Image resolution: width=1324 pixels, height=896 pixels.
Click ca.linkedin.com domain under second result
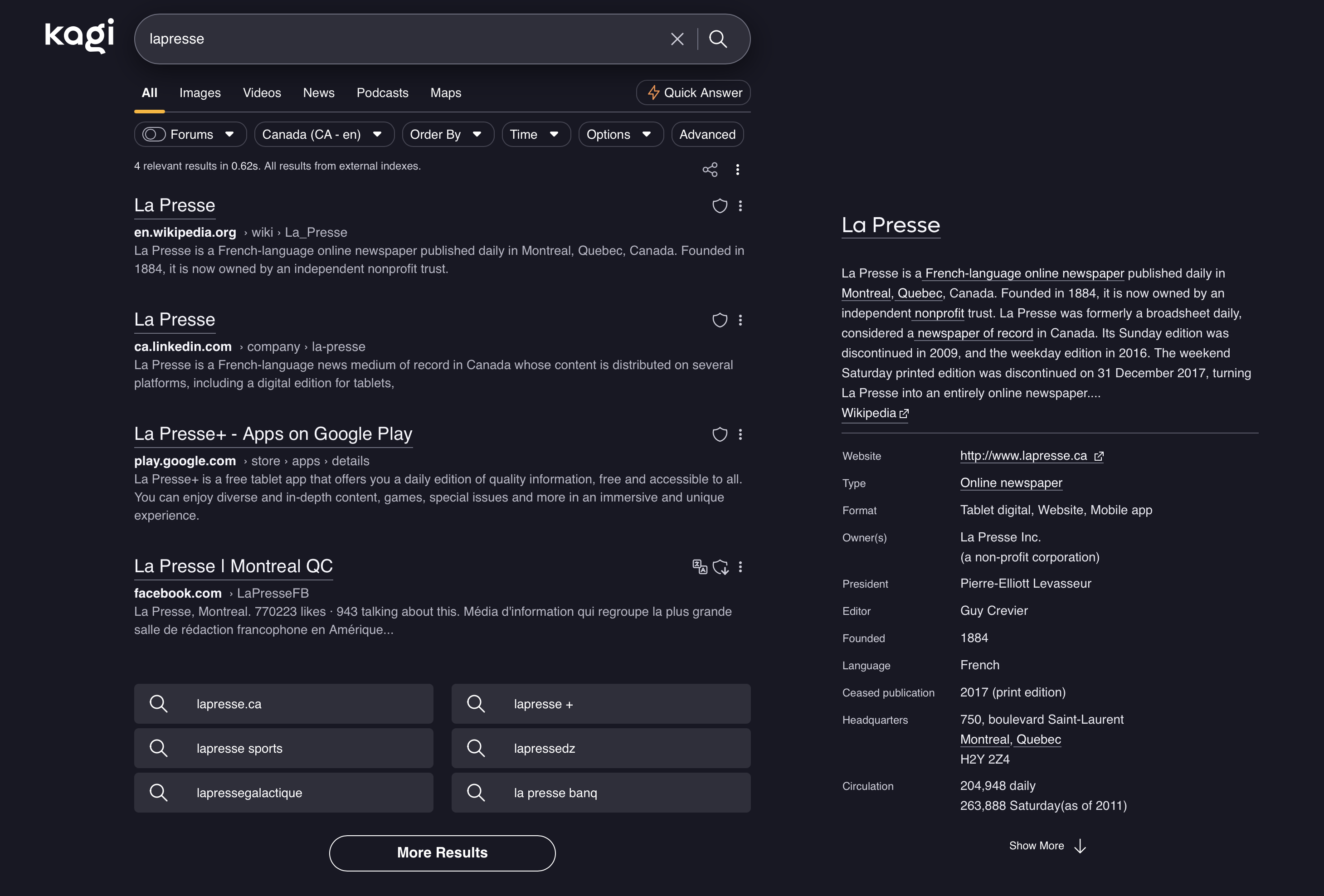[183, 347]
